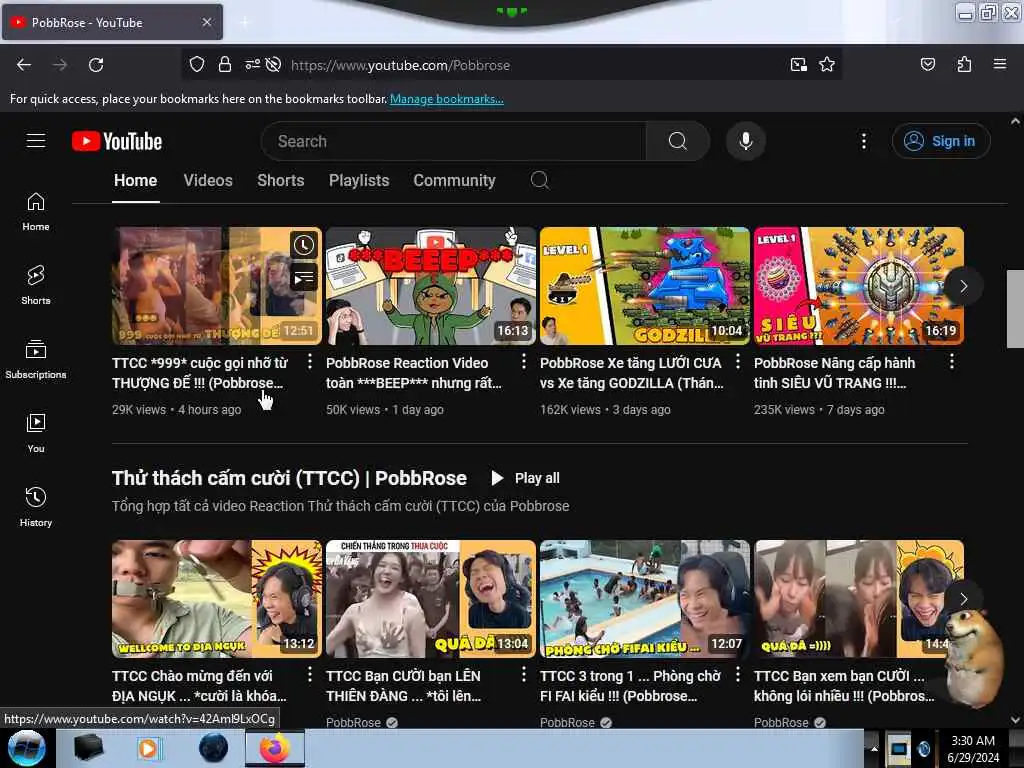Image resolution: width=1024 pixels, height=768 pixels.
Task: Add TTCC 999 video to Watch later
Action: (x=304, y=246)
